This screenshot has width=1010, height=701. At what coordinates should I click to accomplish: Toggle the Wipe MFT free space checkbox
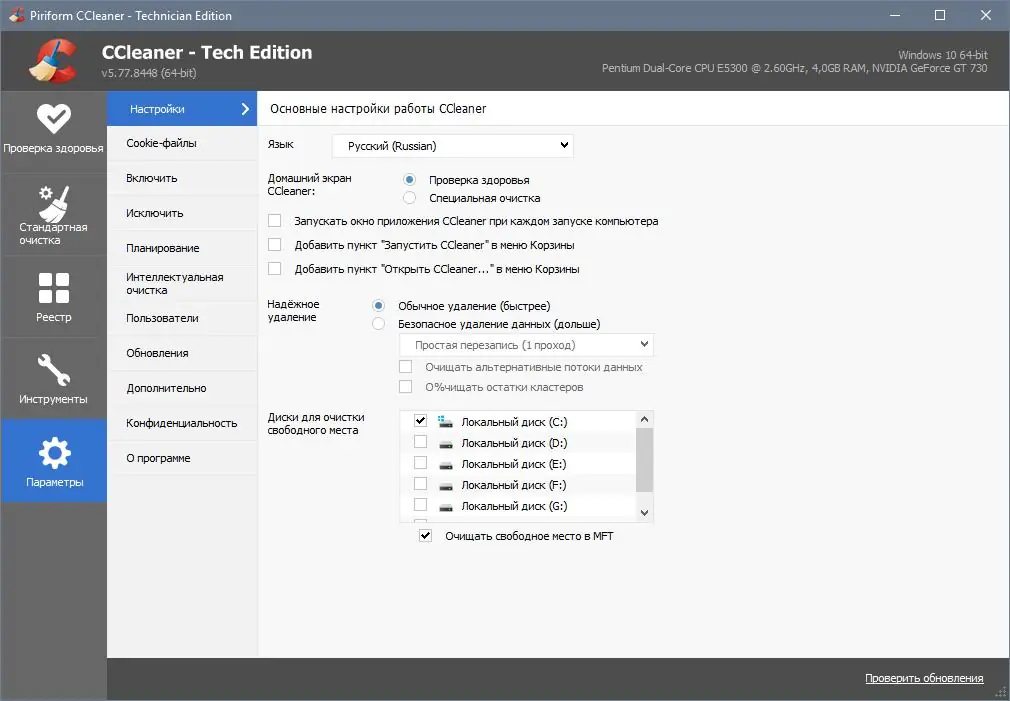[425, 536]
